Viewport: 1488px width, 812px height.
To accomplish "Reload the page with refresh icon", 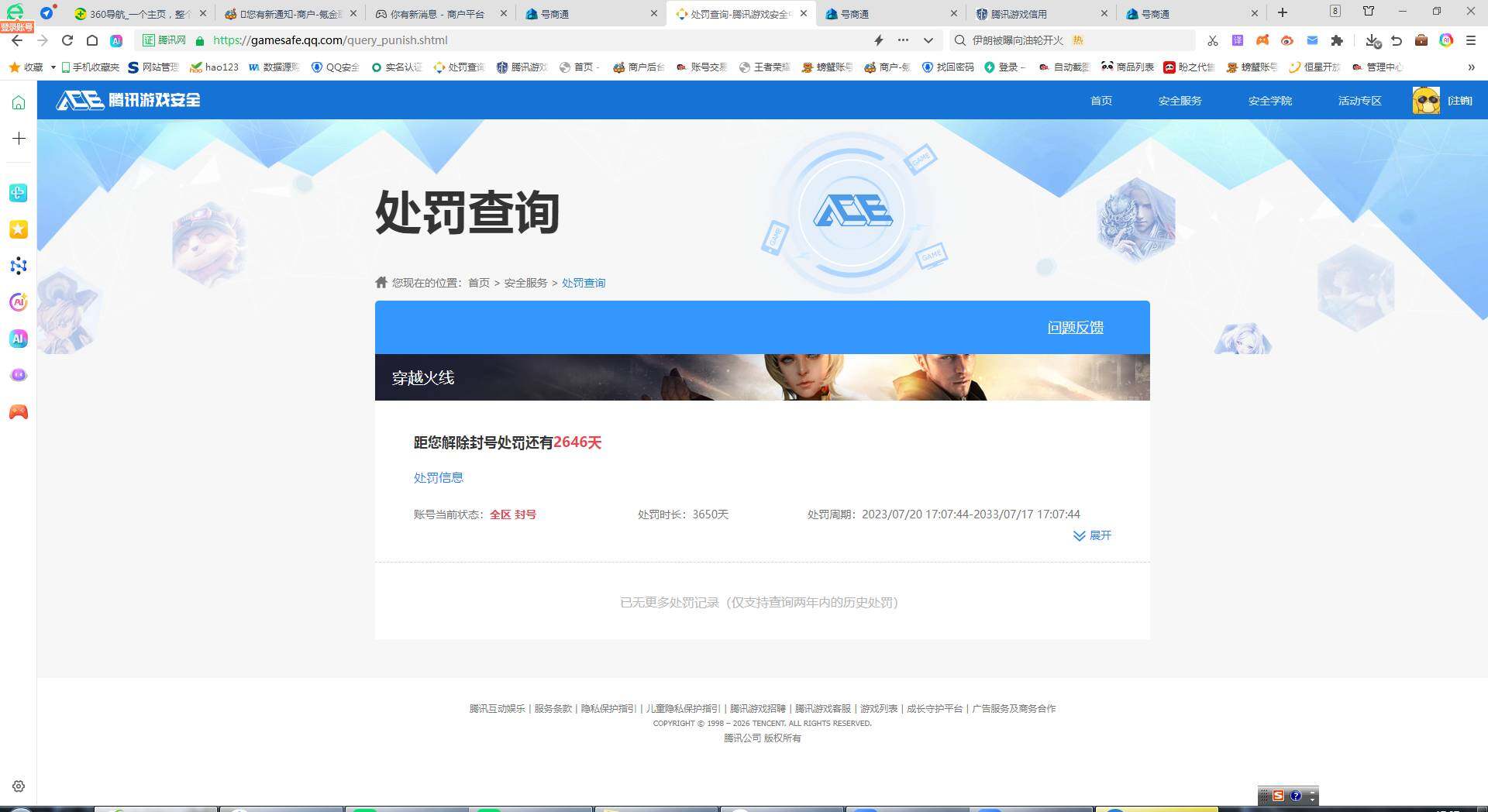I will pos(67,40).
